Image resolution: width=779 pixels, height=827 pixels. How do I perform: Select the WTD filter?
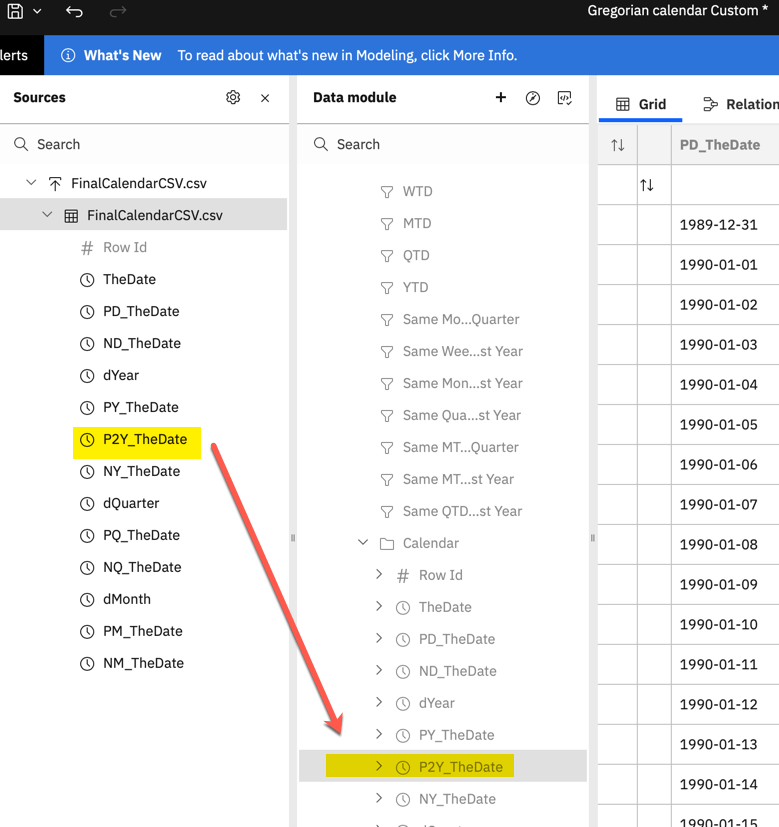417,191
